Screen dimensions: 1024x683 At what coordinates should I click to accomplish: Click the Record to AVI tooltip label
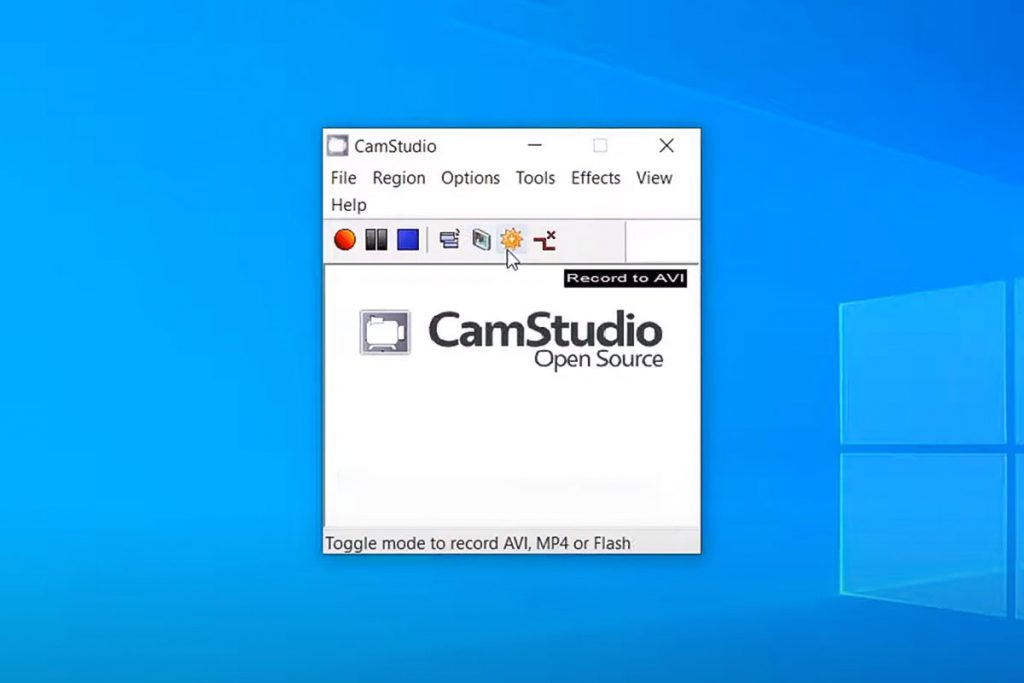626,278
